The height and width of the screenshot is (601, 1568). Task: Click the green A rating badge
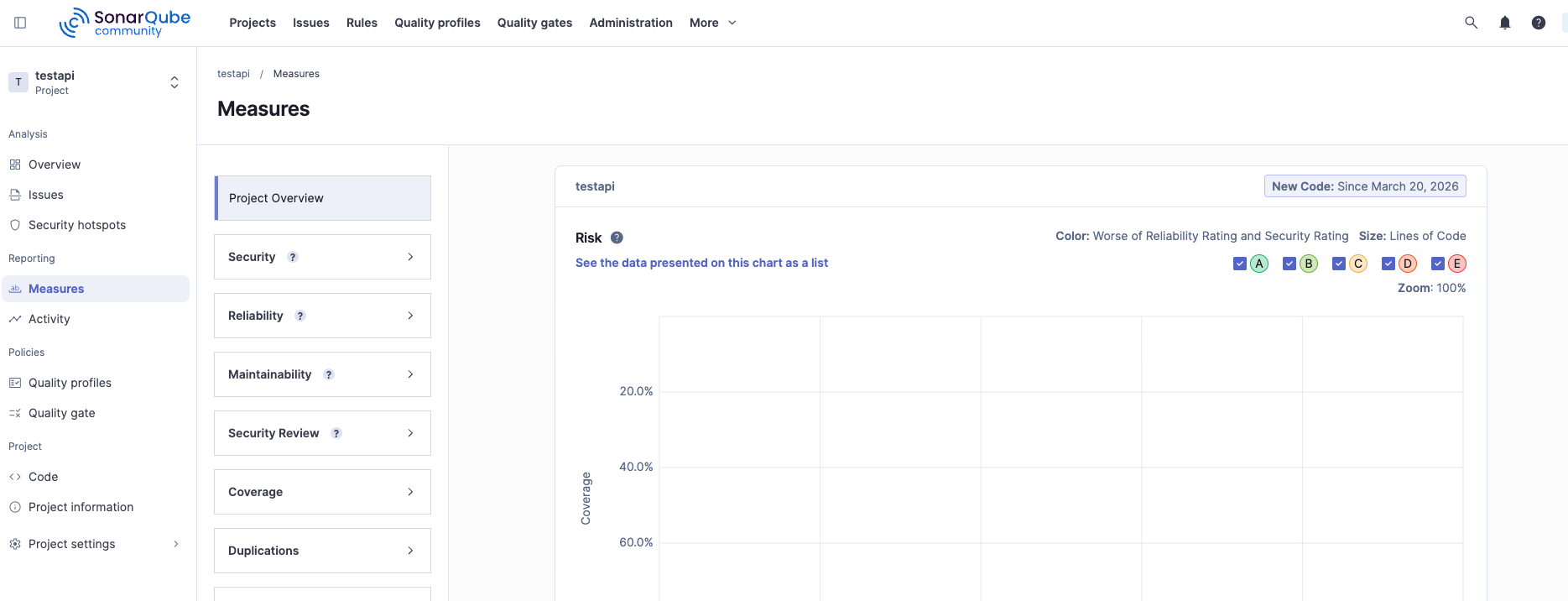[1259, 264]
